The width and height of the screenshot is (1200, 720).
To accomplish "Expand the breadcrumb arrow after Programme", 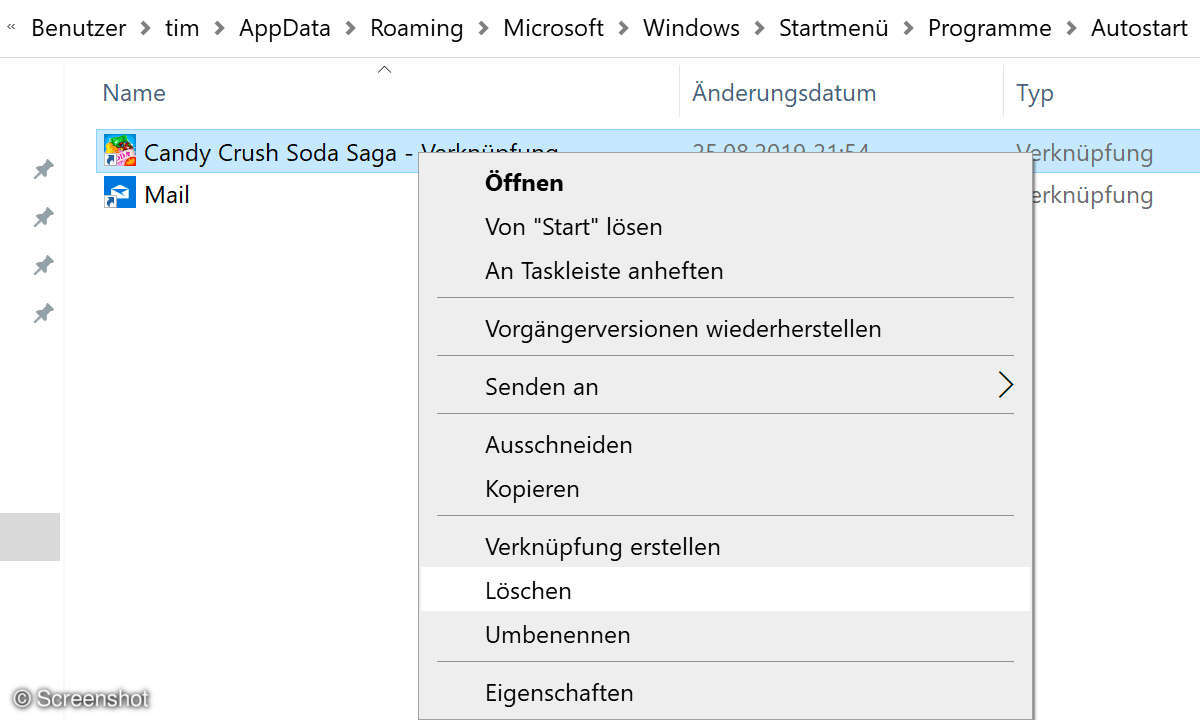I will point(1071,28).
